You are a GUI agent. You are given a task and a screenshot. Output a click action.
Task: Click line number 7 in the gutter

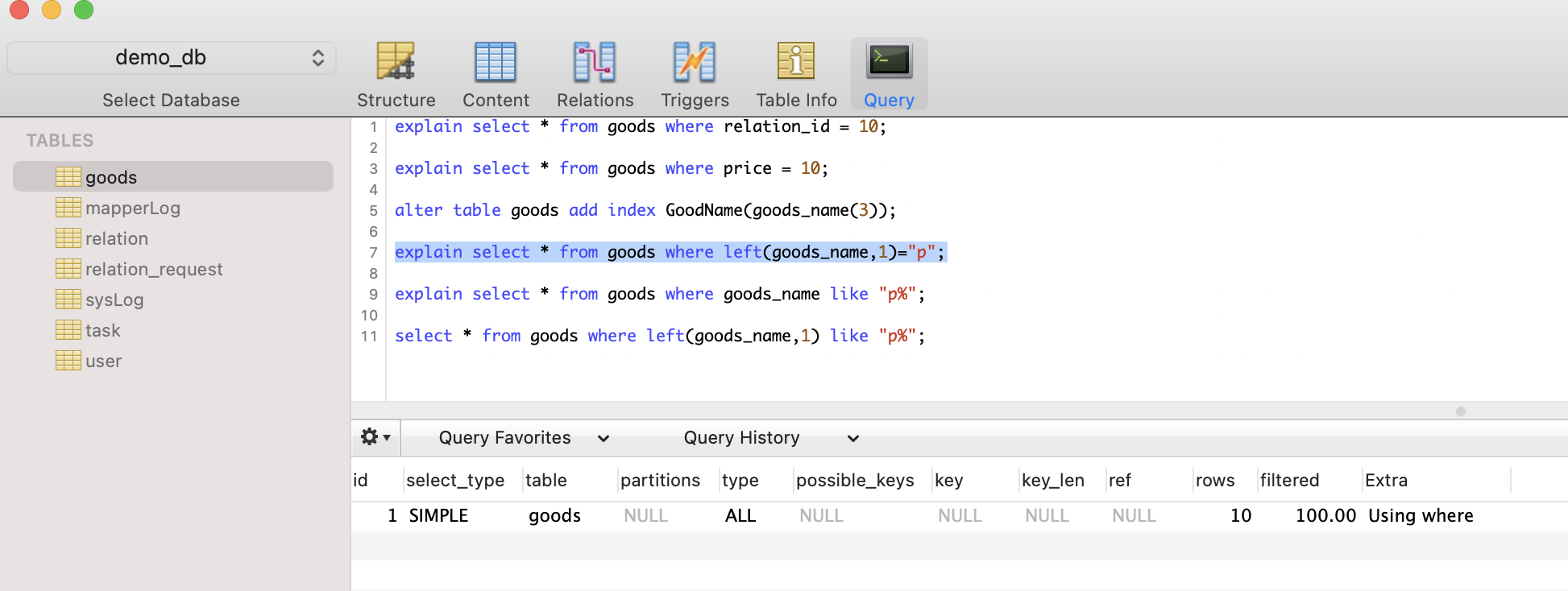pyautogui.click(x=373, y=252)
